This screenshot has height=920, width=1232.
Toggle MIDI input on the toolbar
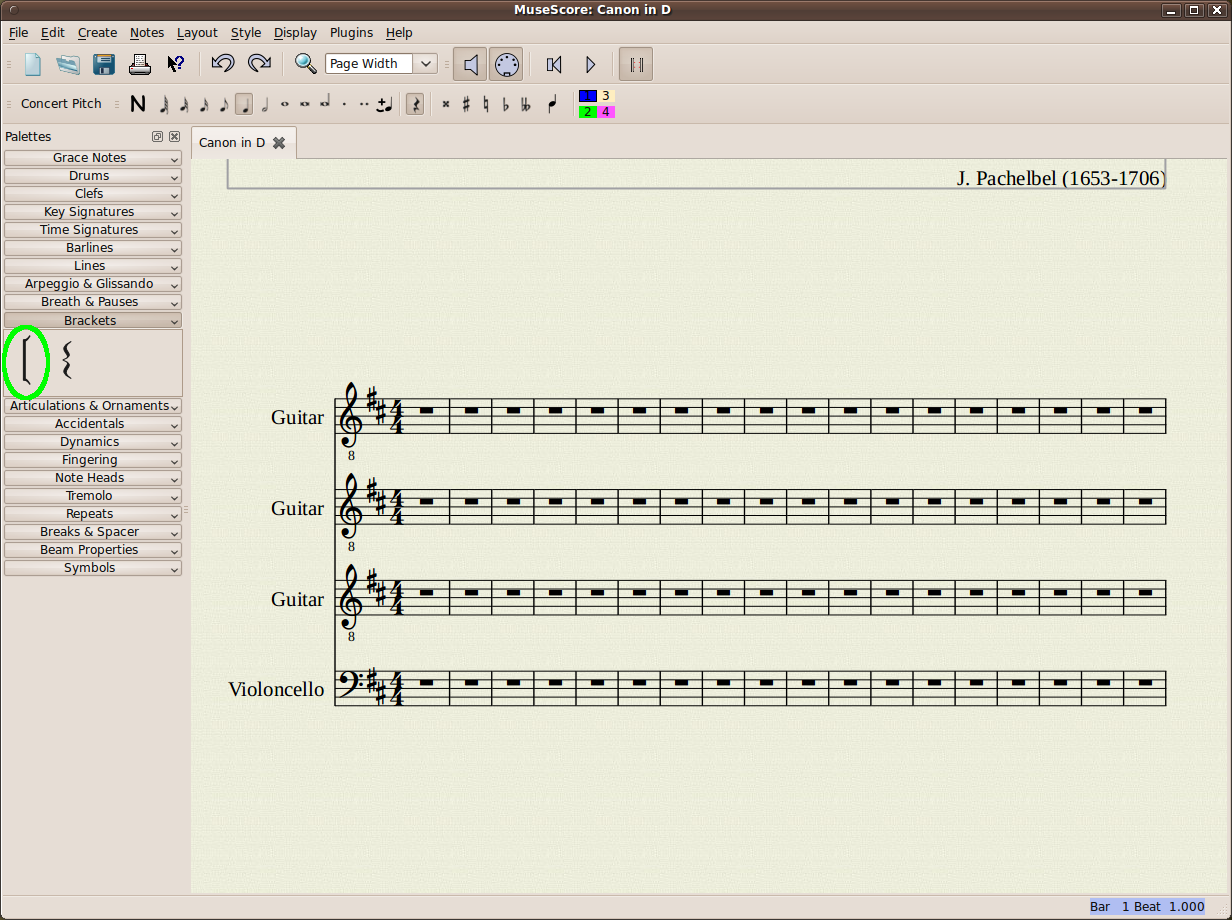[506, 64]
